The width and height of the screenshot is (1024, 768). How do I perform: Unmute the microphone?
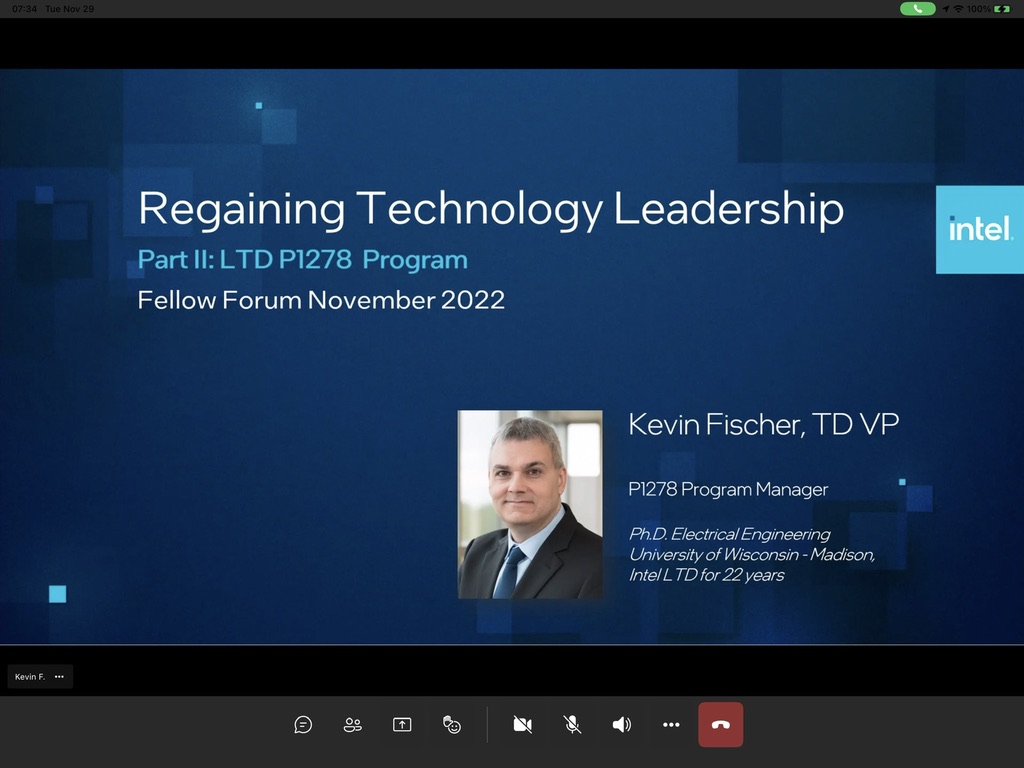pyautogui.click(x=572, y=725)
